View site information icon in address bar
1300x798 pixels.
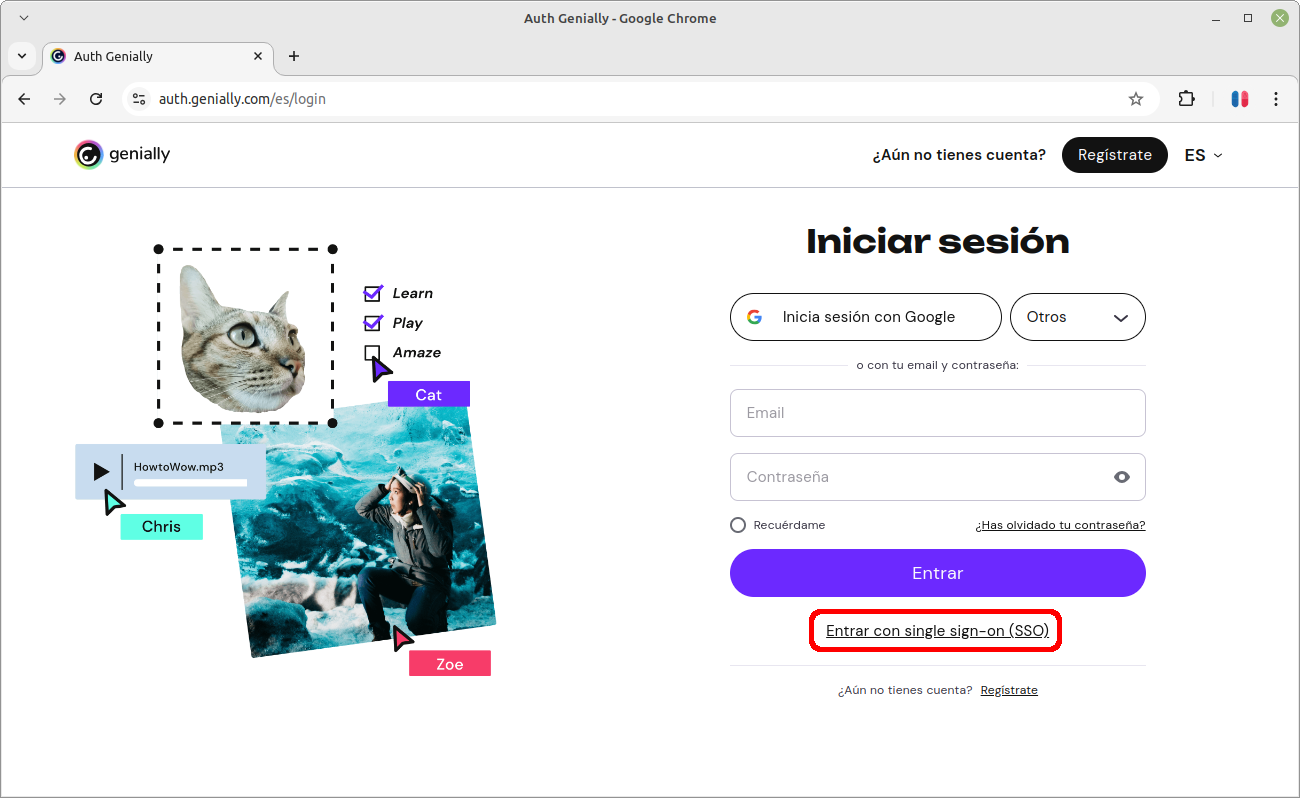coord(139,99)
